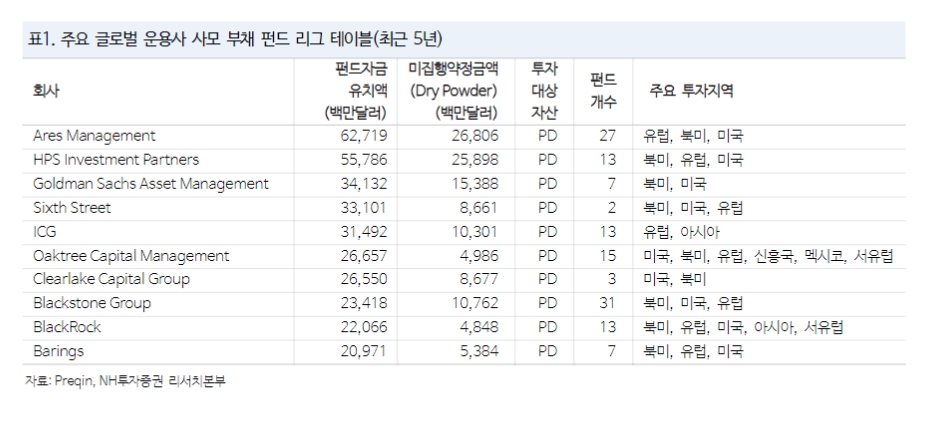Viewport: 933px width, 424px height.
Task: Click fund count 15 in Oaktree row
Action: (x=608, y=256)
